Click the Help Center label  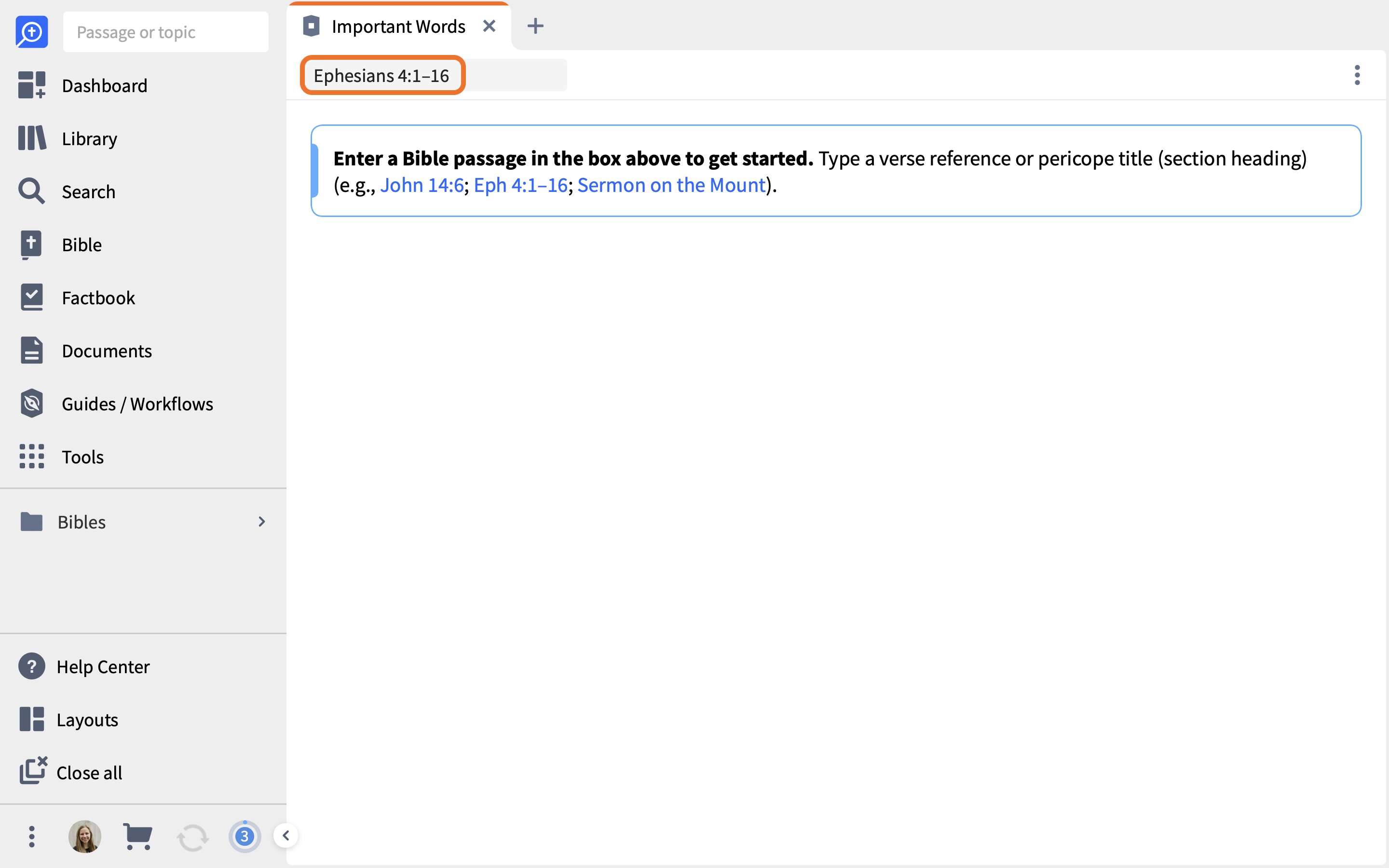(x=103, y=666)
